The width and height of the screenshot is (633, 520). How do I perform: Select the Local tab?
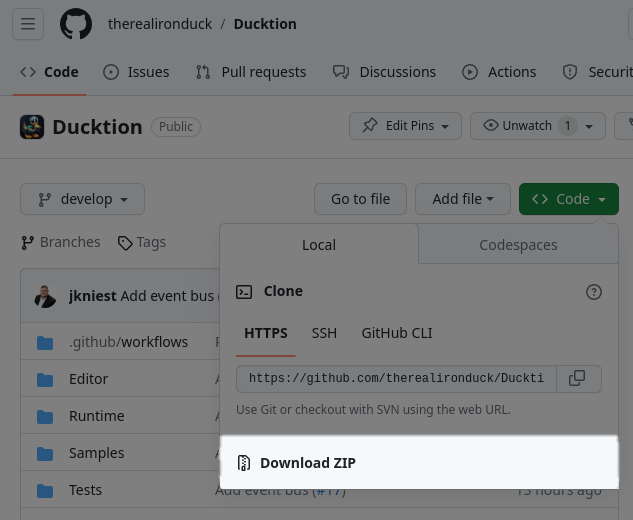319,245
